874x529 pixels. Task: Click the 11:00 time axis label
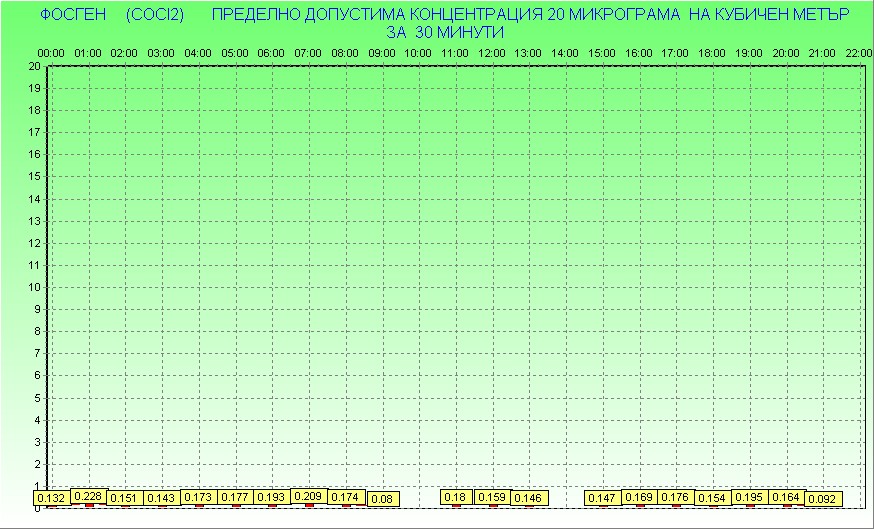coord(455,54)
